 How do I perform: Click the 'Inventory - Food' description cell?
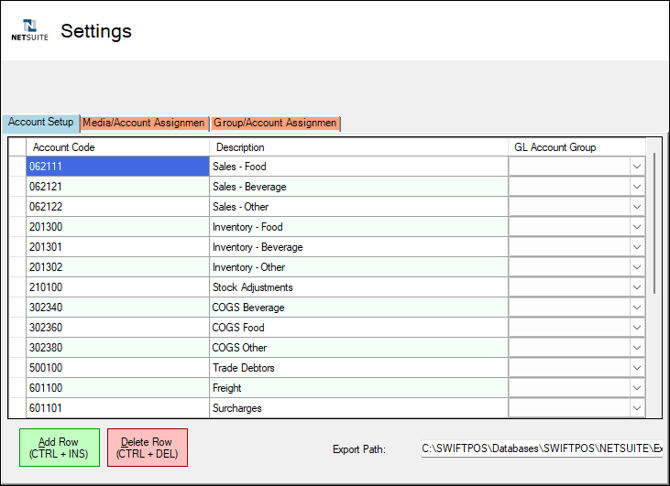click(359, 227)
